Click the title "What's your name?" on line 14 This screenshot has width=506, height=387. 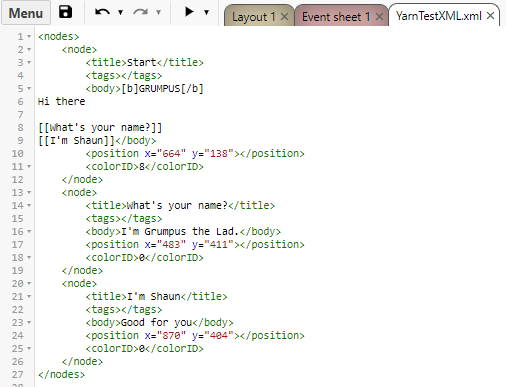click(x=177, y=205)
